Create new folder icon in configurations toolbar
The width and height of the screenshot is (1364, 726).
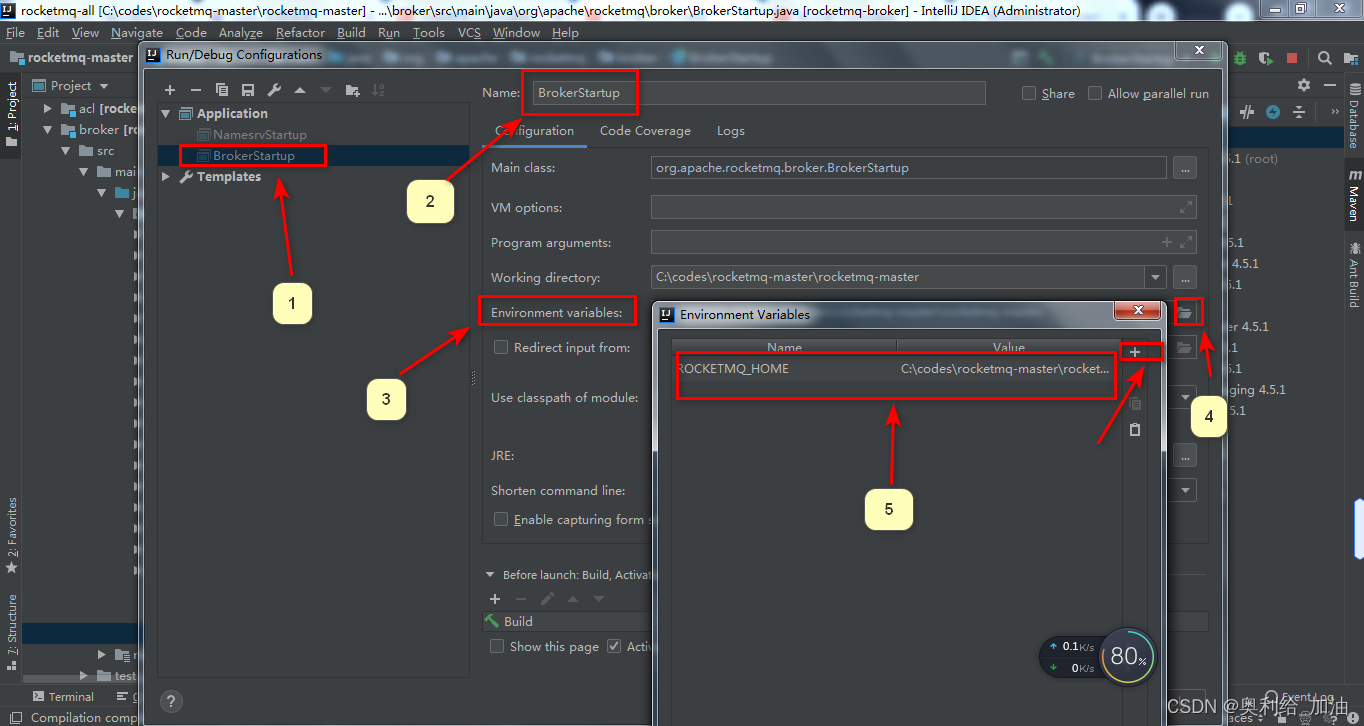(352, 90)
